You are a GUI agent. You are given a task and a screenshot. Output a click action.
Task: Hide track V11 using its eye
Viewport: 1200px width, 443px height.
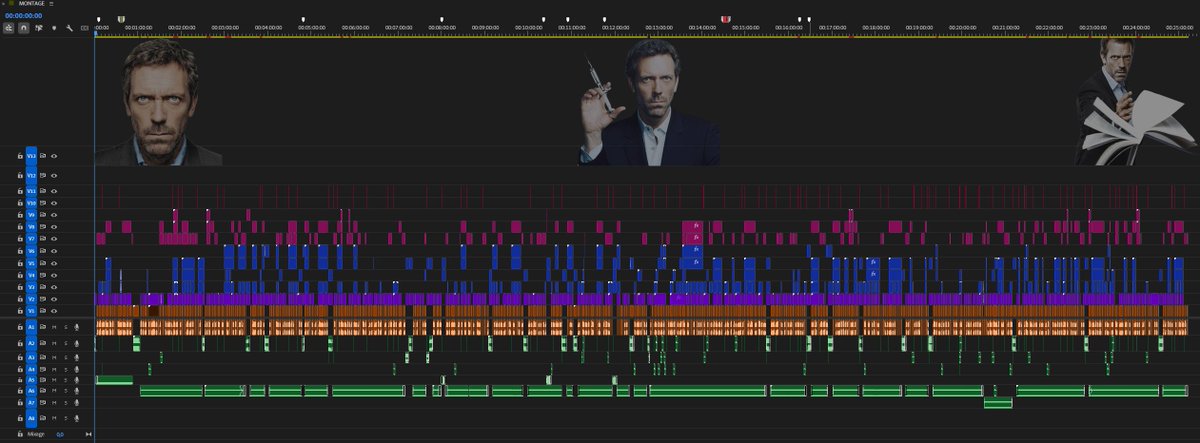coord(54,191)
